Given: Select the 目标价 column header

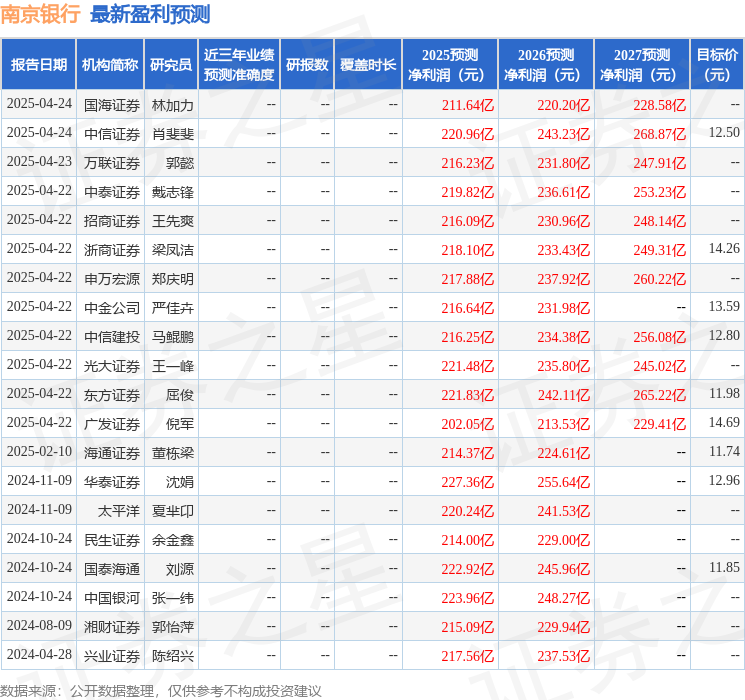Looking at the screenshot, I should click(717, 64).
